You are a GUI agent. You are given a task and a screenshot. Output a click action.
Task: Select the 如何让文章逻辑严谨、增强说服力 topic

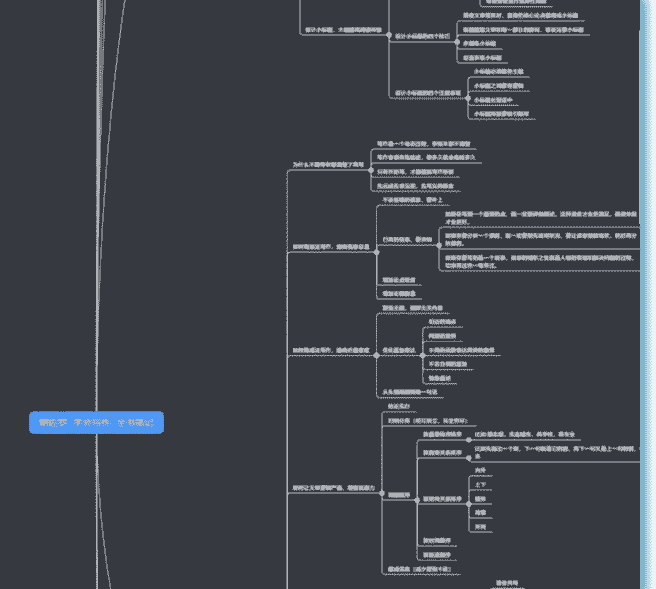334,488
